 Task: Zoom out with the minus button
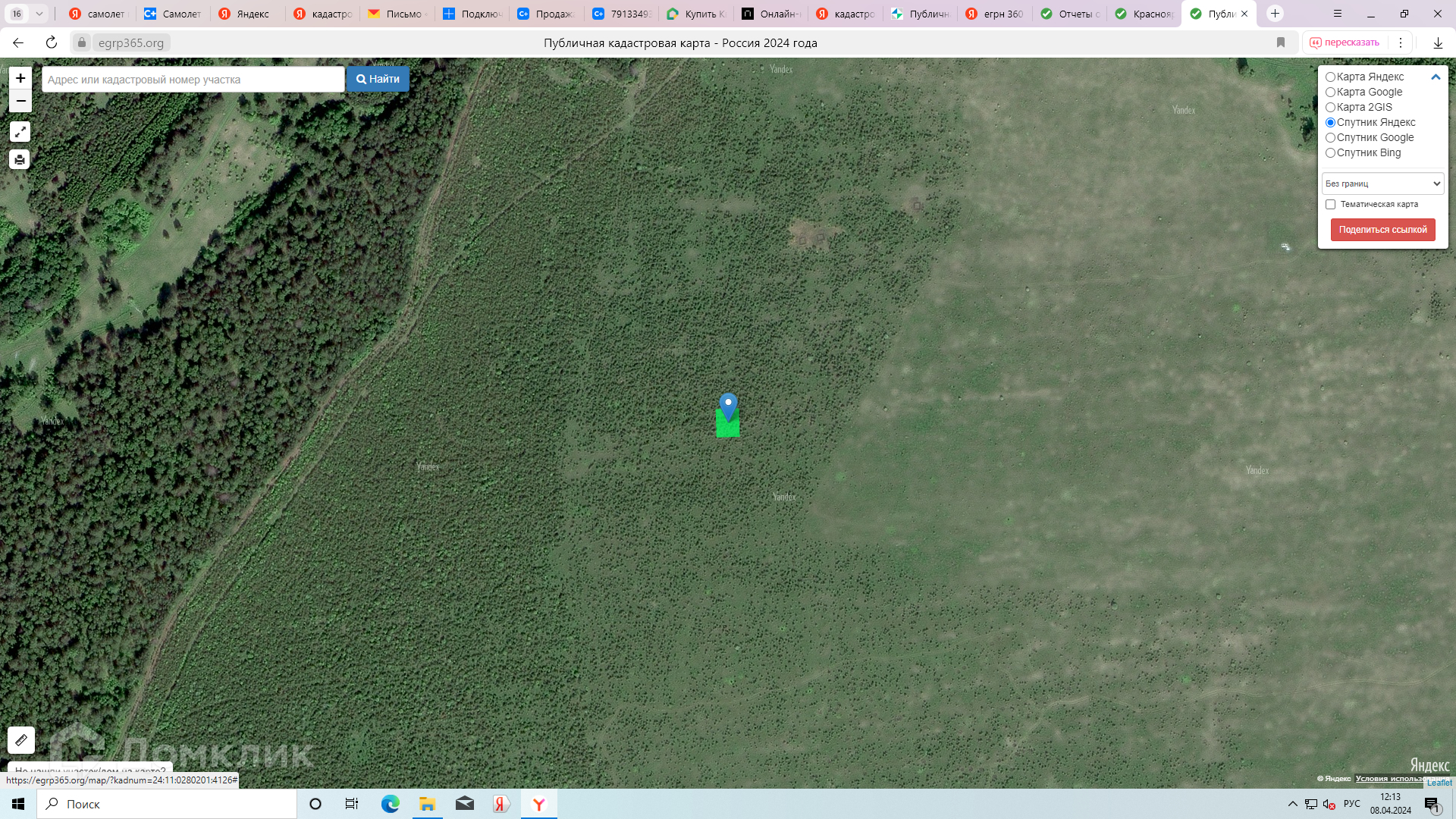[20, 101]
